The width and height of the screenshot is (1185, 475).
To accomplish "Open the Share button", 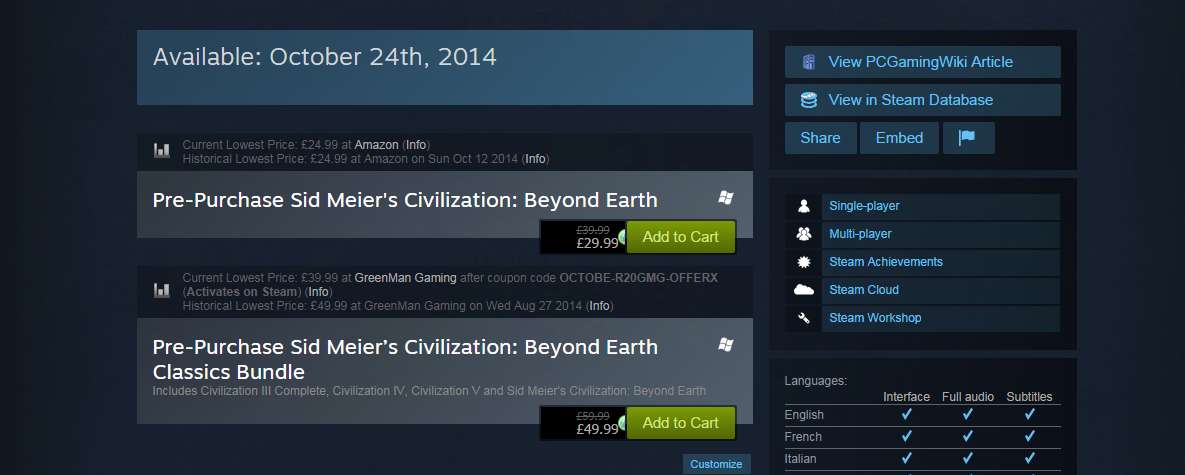I will point(821,138).
